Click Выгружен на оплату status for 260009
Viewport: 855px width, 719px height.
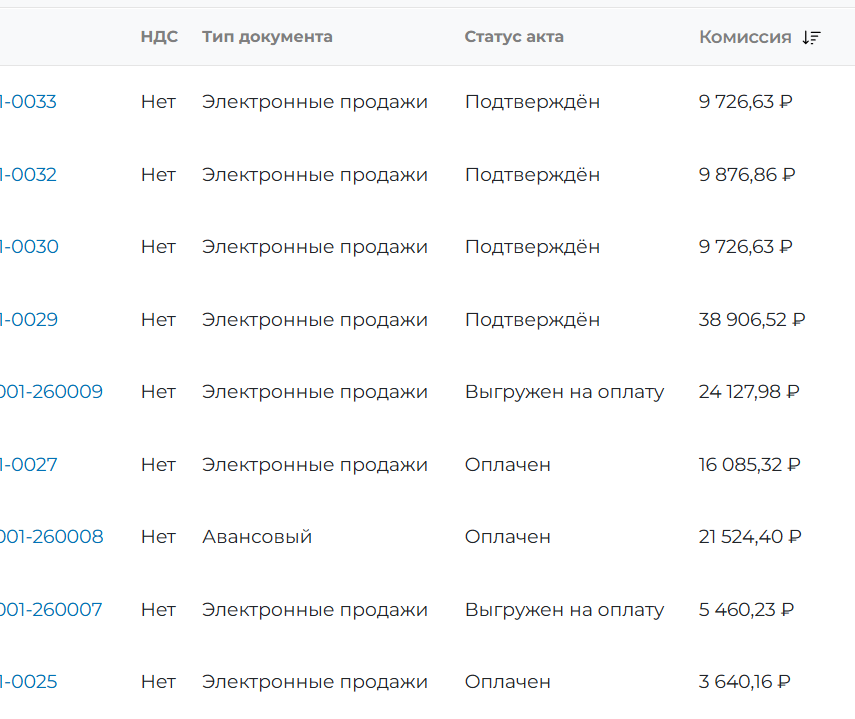564,392
